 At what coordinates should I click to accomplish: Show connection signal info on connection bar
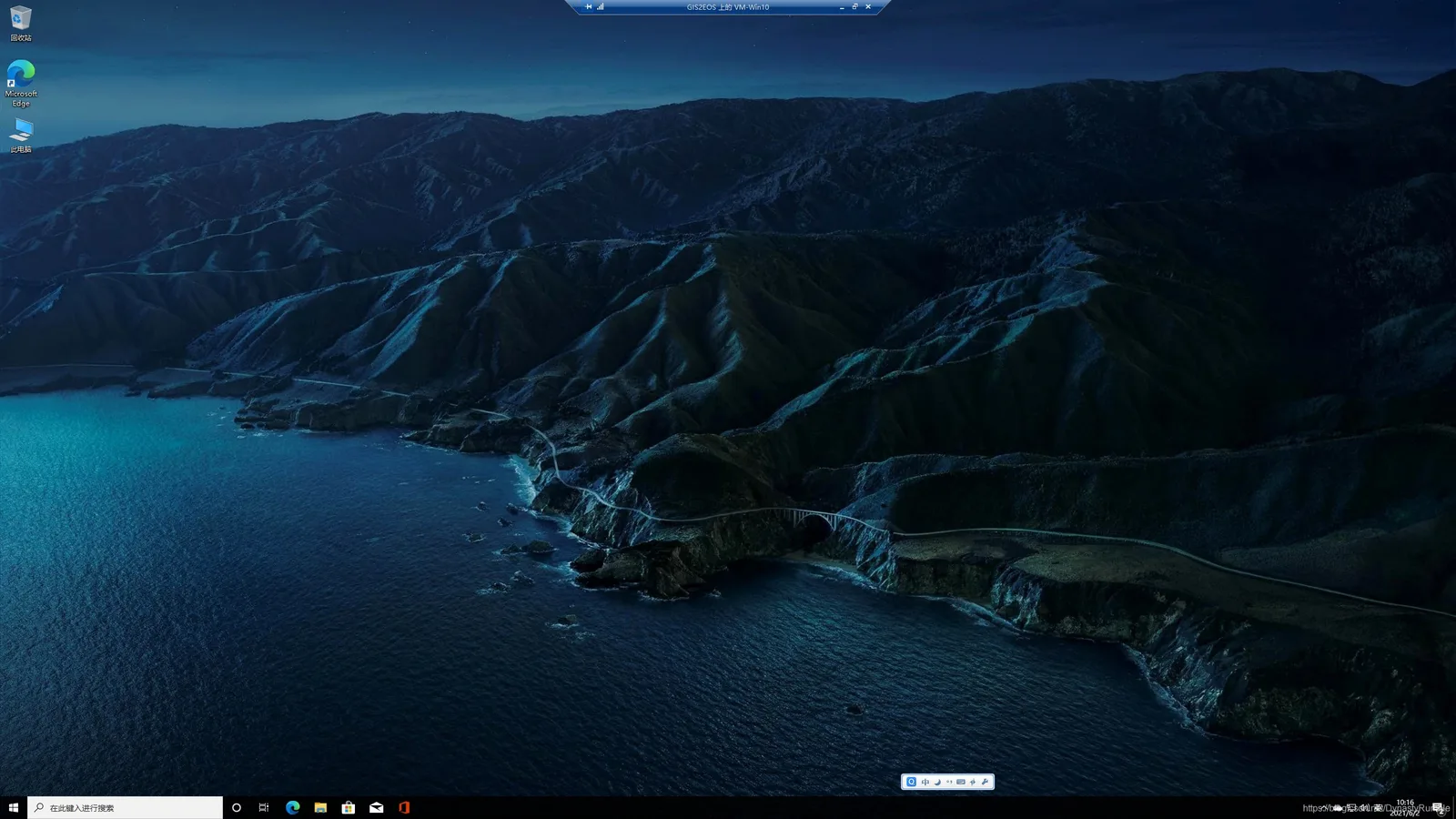601,6
